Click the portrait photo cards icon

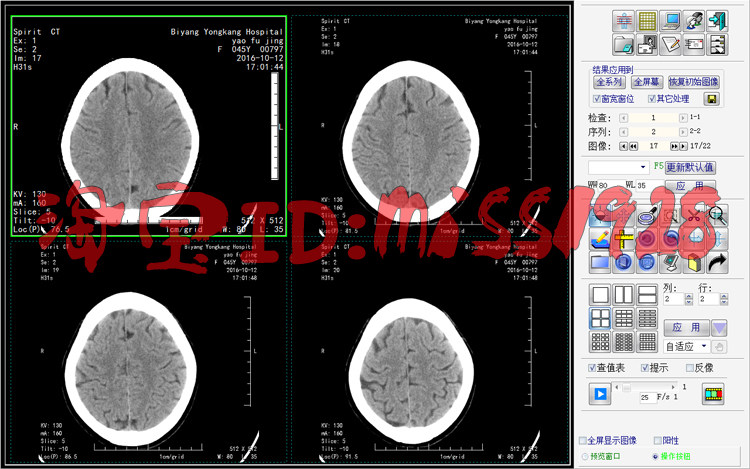647,44
